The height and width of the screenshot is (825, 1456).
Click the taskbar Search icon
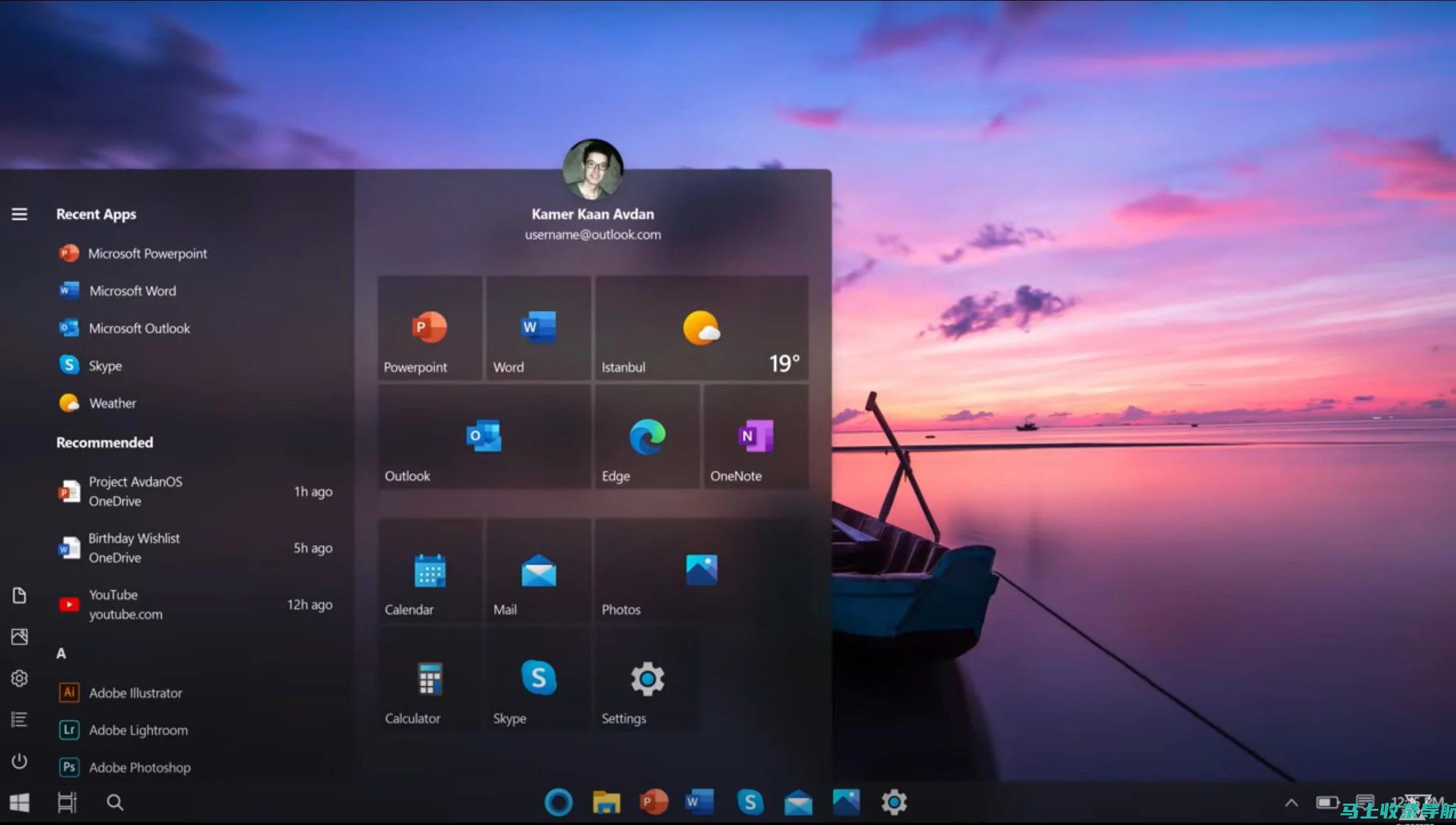tap(115, 802)
